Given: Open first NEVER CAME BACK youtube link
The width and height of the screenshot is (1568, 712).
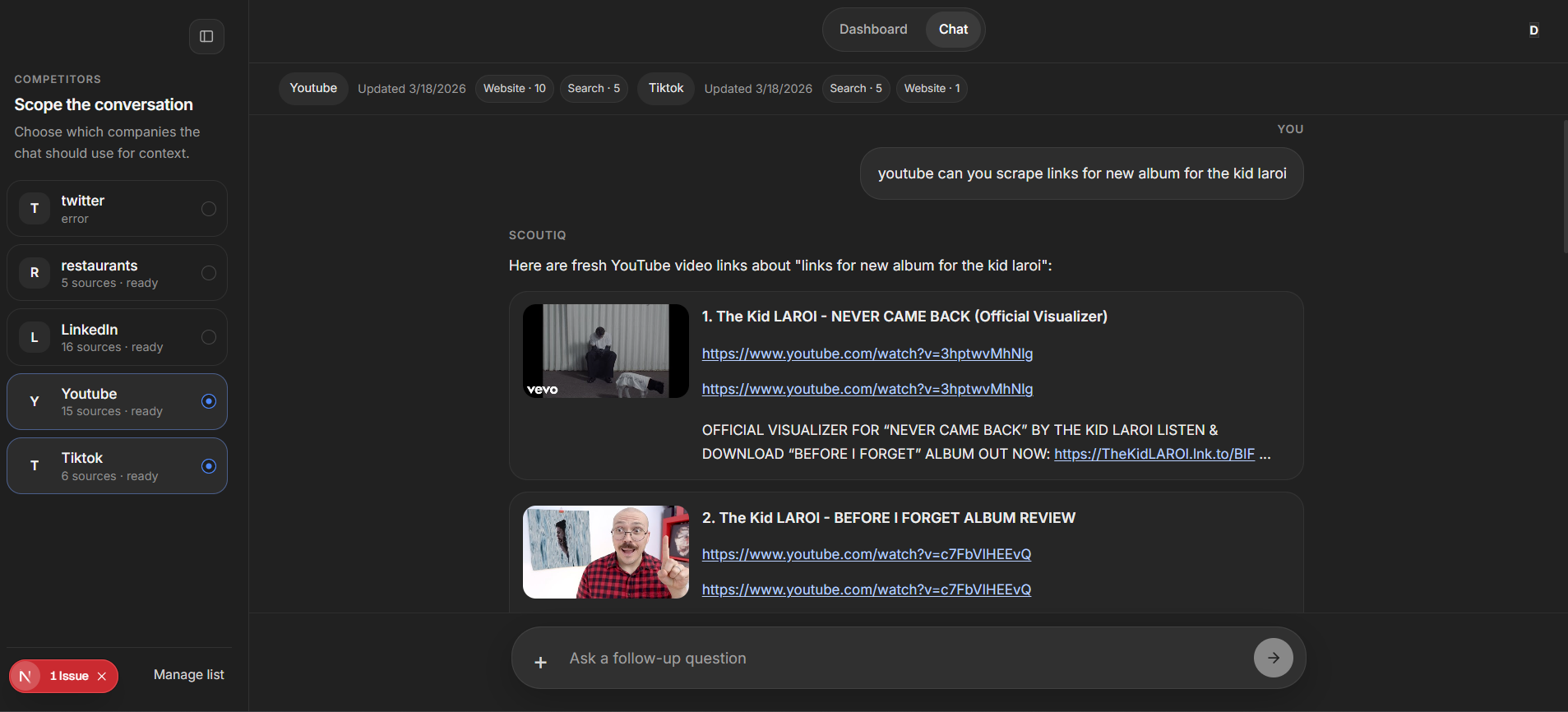Looking at the screenshot, I should [x=867, y=354].
